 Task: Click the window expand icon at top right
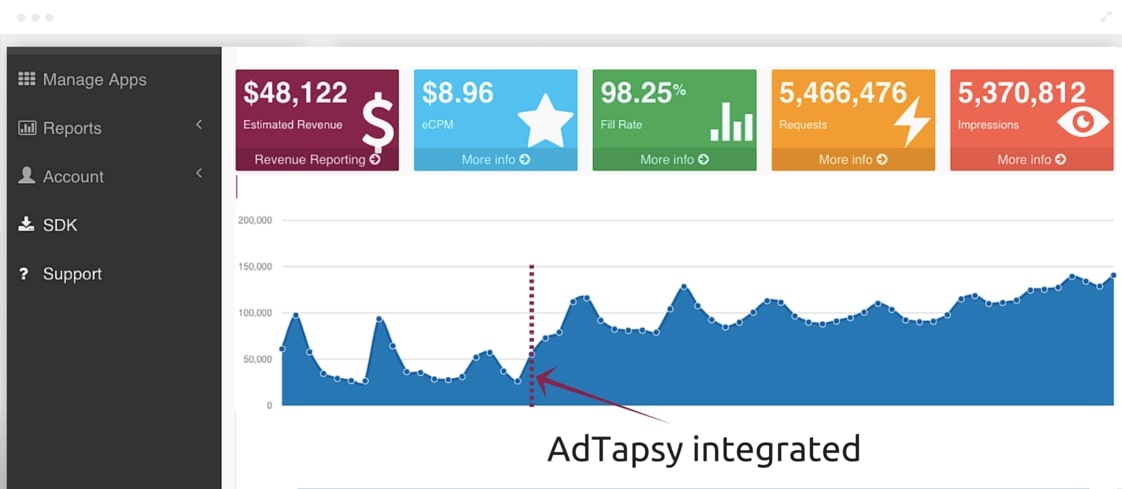click(1106, 18)
